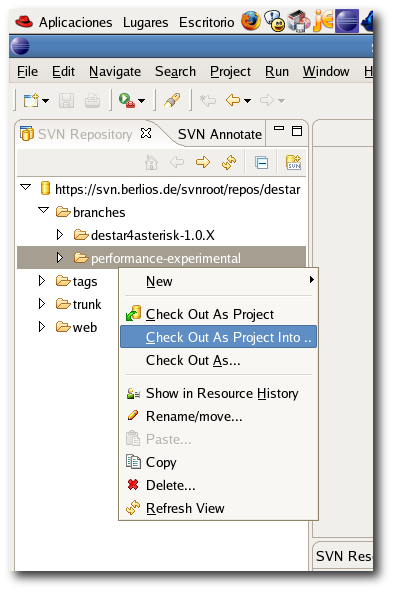Click the Forward navigation arrow in main toolbar
394x592 pixels.
[x=267, y=100]
